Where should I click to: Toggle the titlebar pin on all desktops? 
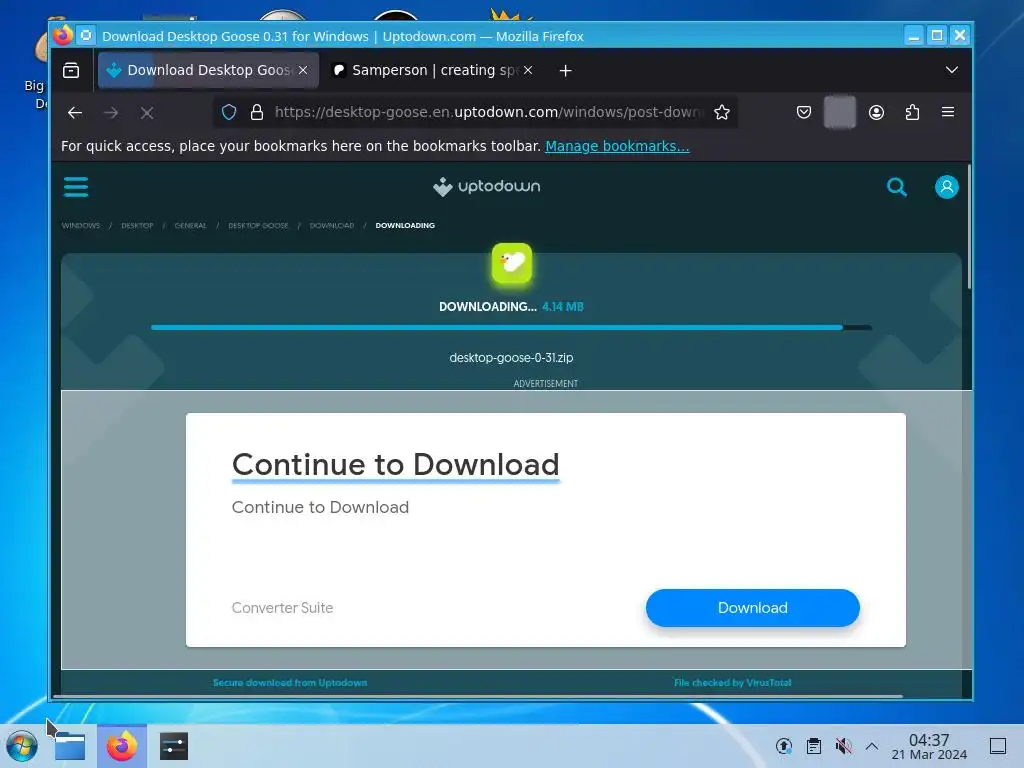86,35
